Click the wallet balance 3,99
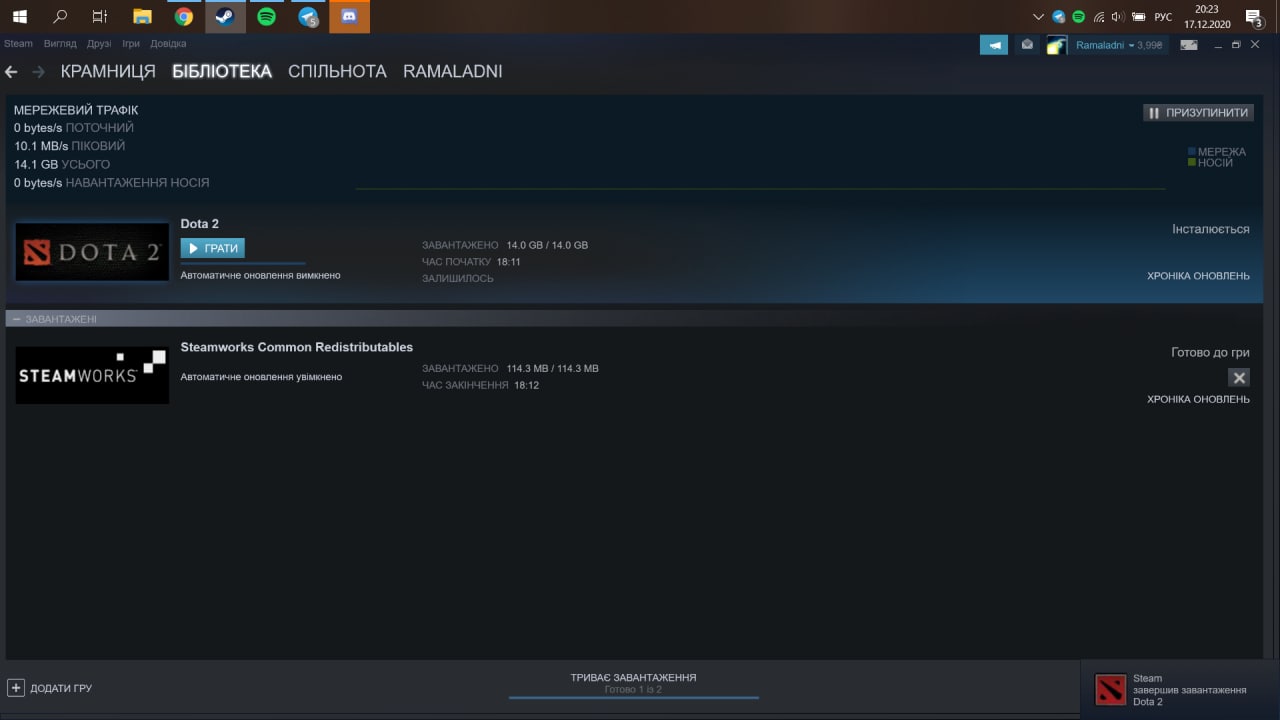 tap(1150, 45)
